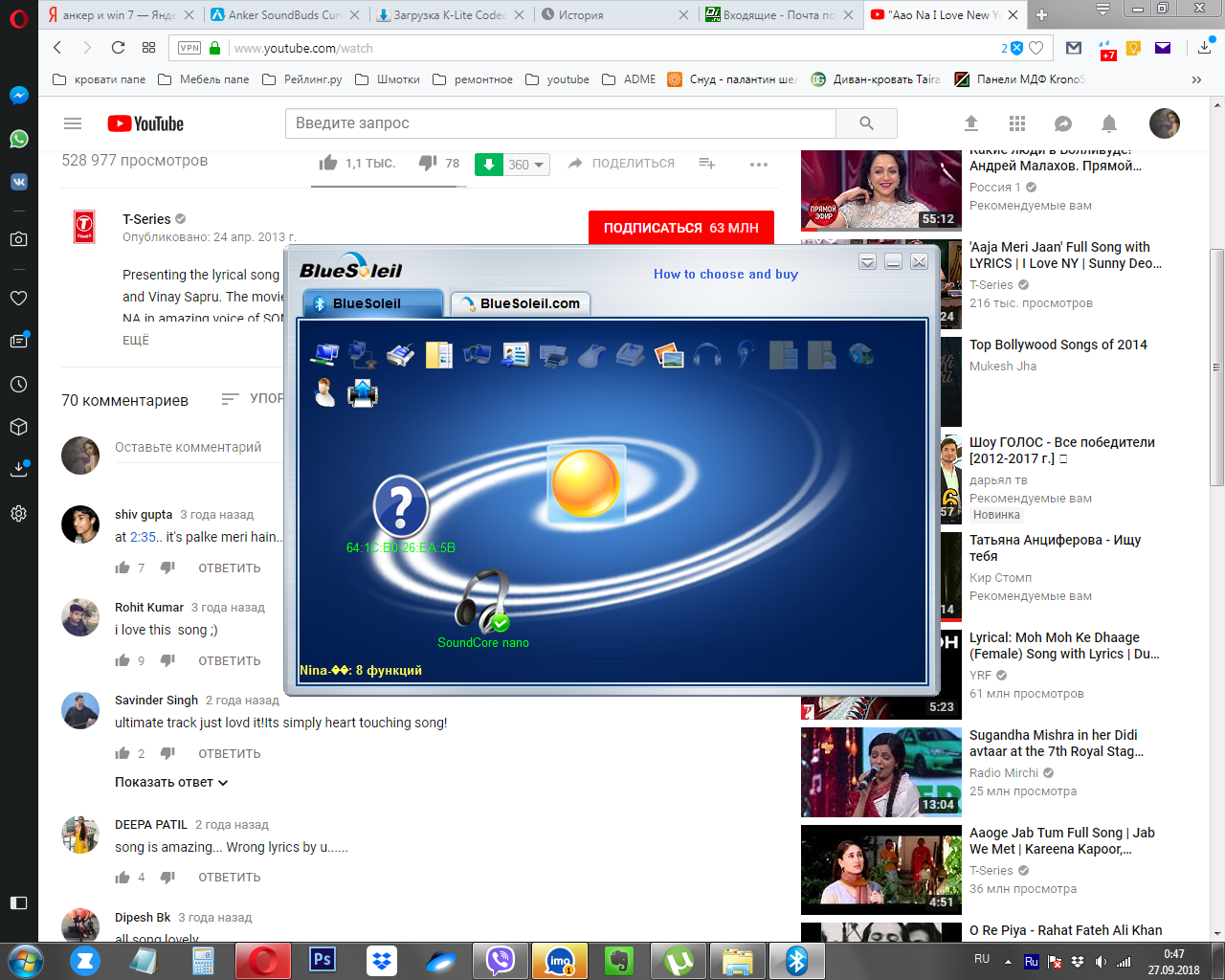Screen dimensions: 1225x980
Task: Expand the comment sort УПОР menu
Action: (x=253, y=399)
